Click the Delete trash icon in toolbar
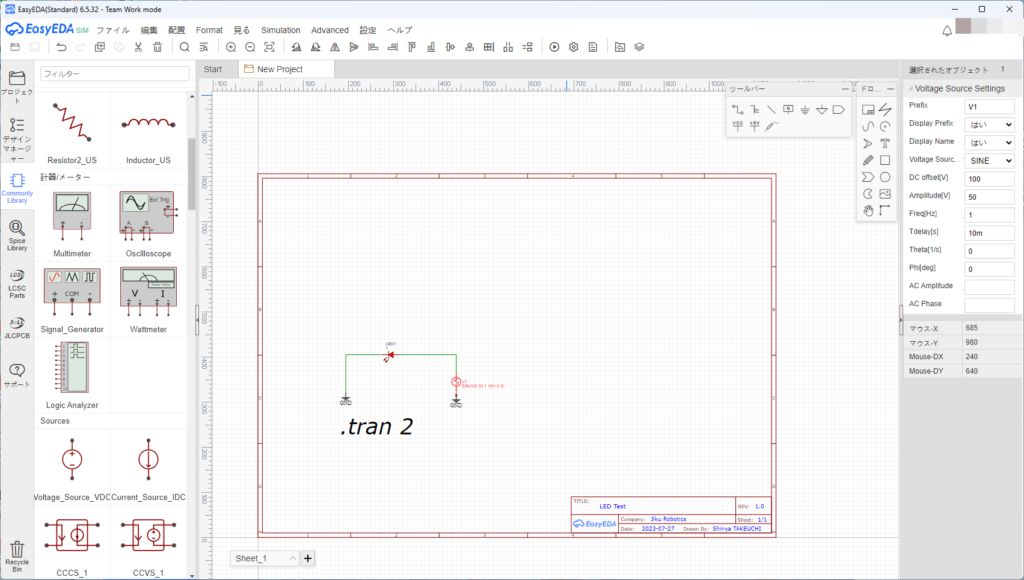Image resolution: width=1024 pixels, height=580 pixels. 157,47
